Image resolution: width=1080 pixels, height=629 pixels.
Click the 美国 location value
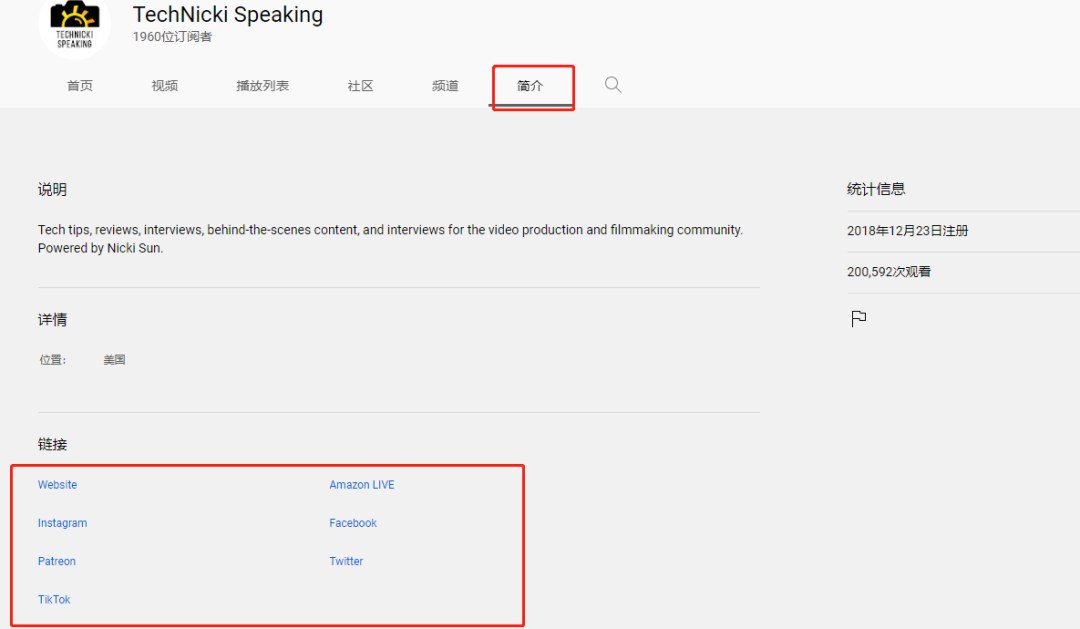coord(114,360)
